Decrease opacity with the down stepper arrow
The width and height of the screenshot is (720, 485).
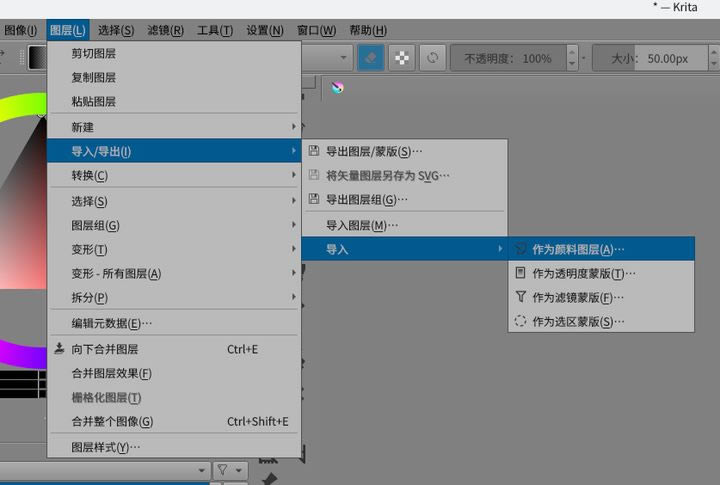572,64
